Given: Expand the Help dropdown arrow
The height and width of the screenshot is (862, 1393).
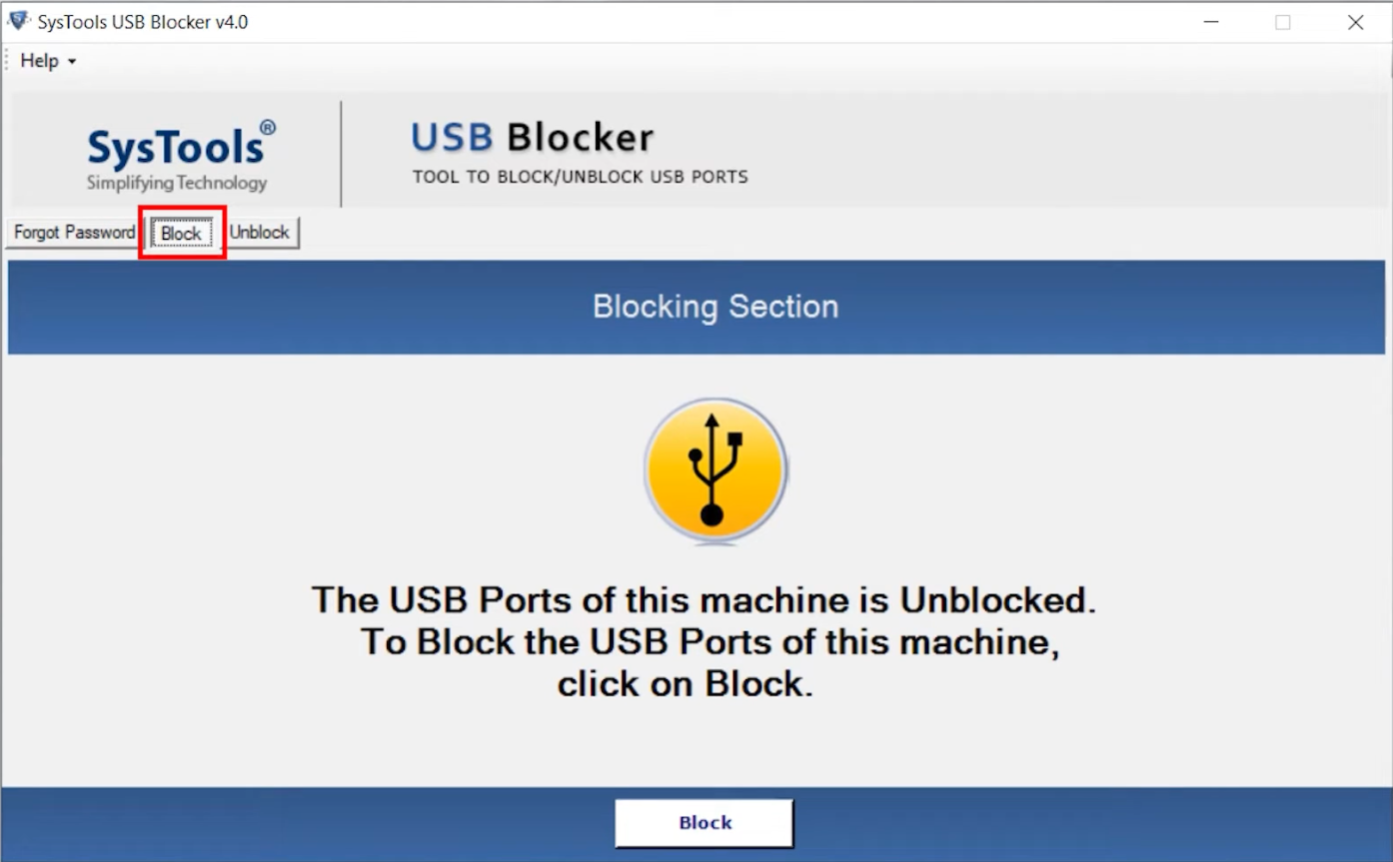Looking at the screenshot, I should [x=72, y=61].
